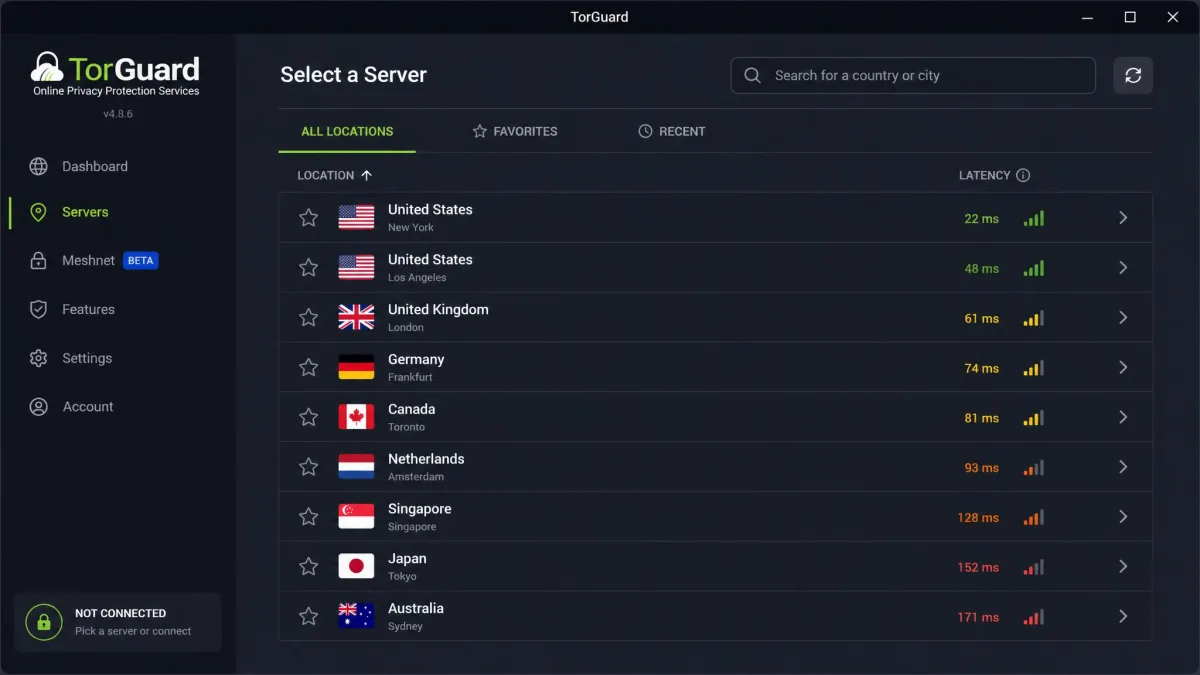Screen dimensions: 1200x675
Task: Open Meshnet Beta in sidebar
Action: [94, 260]
